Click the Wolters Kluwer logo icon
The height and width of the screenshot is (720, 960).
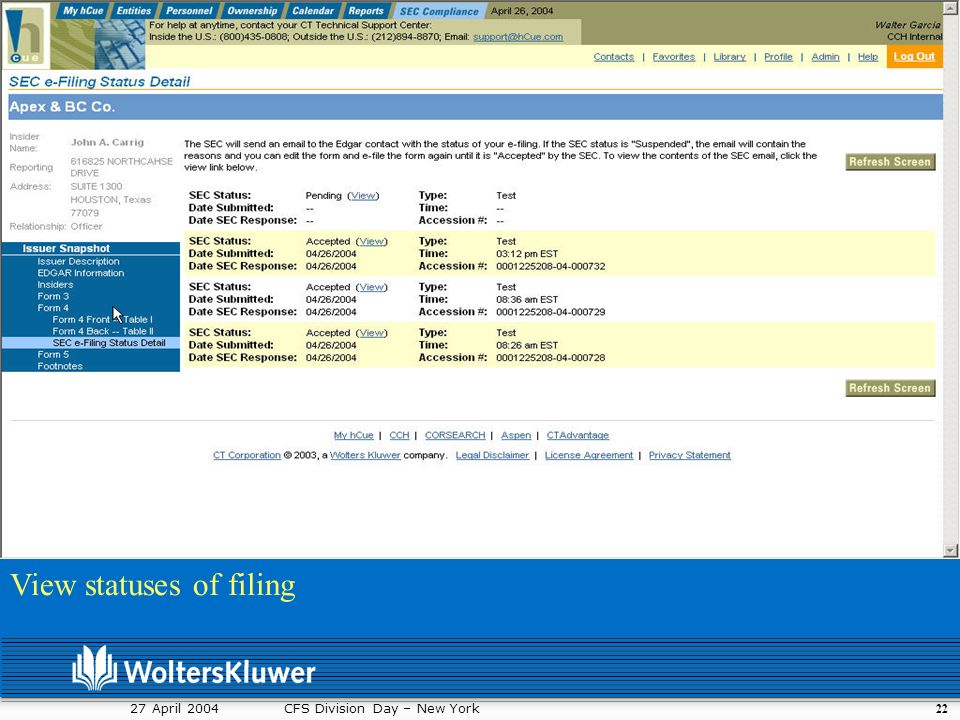point(94,668)
